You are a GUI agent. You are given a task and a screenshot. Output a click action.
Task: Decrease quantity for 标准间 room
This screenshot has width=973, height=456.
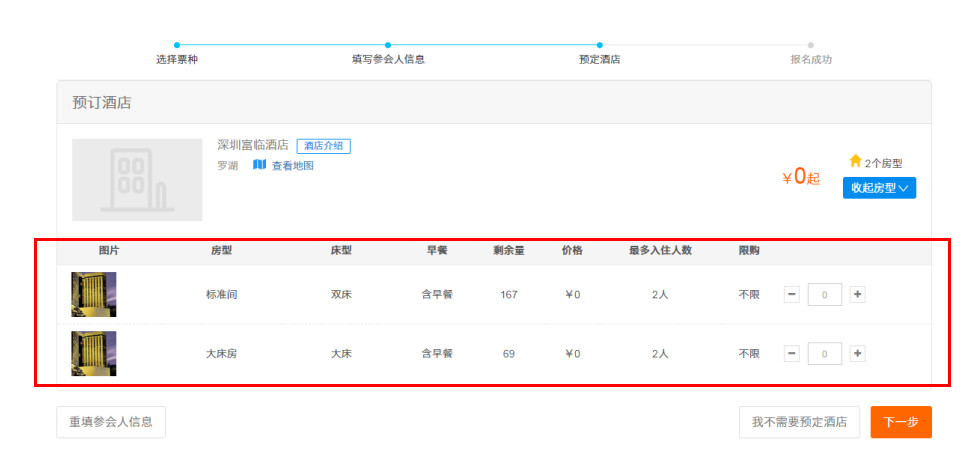[792, 294]
